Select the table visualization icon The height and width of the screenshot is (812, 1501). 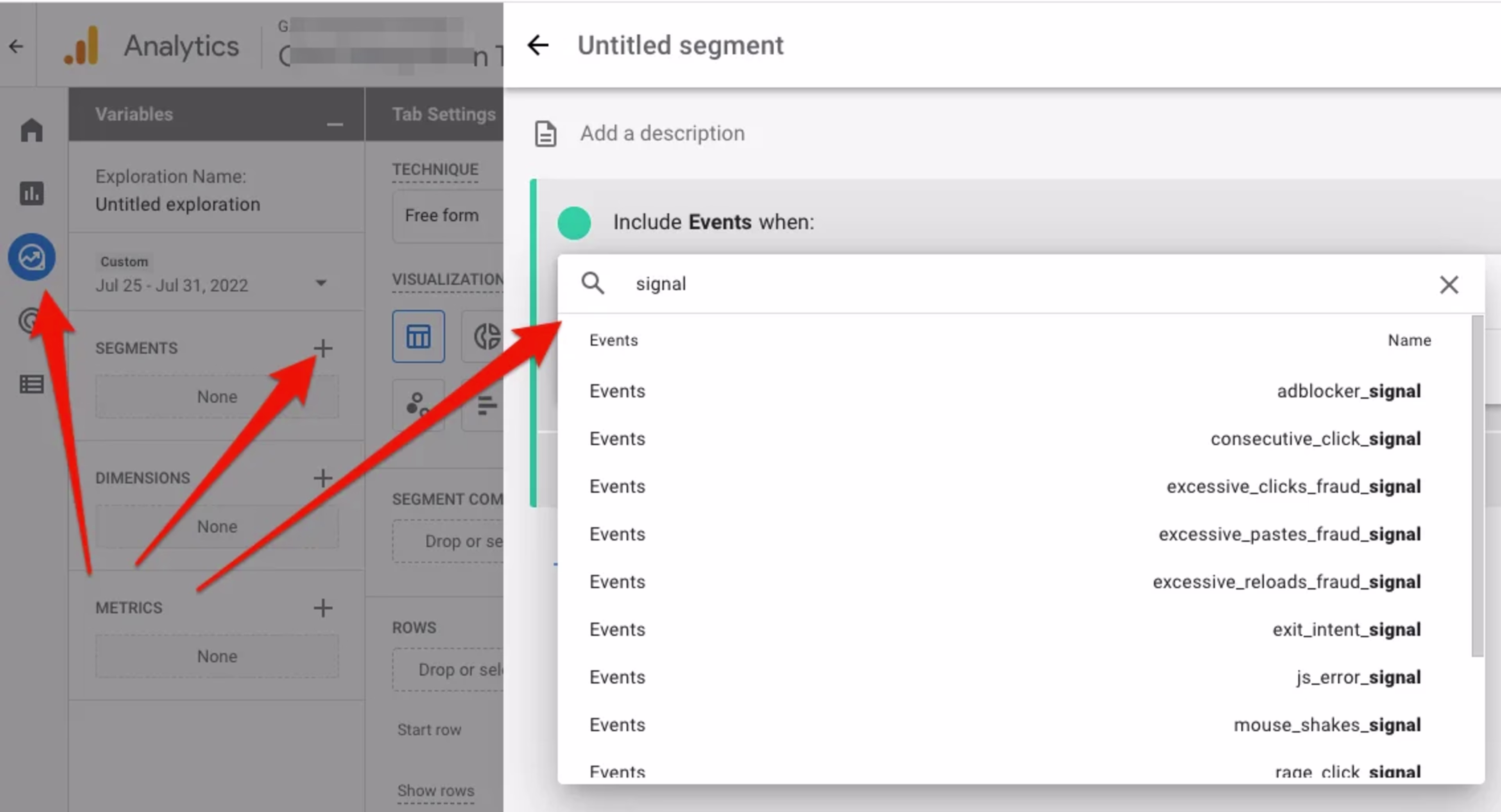tap(418, 336)
